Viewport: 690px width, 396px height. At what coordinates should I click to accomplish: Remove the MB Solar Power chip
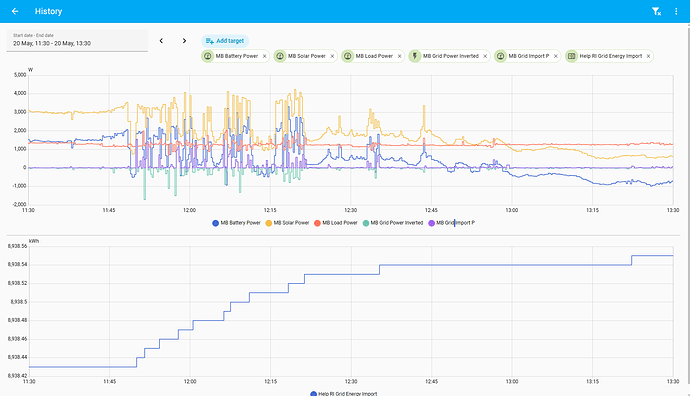click(x=332, y=56)
